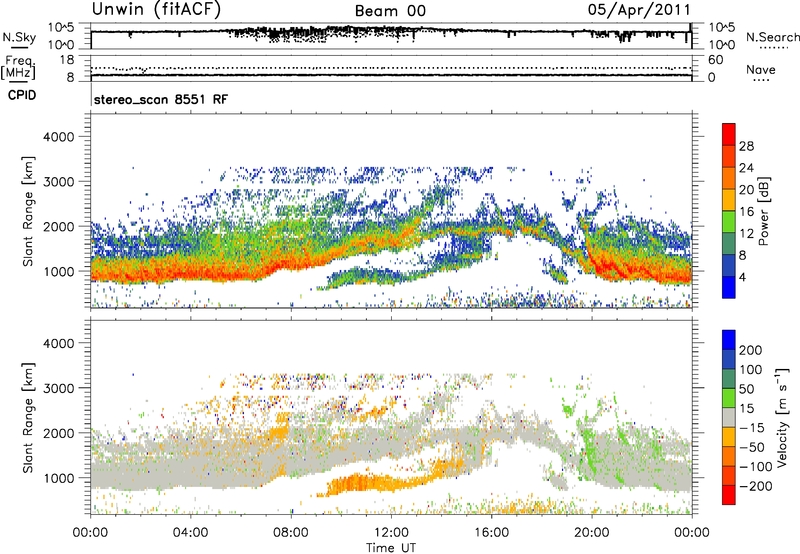Viewport: 800px width, 554px height.
Task: Click the velocity plot 'Slant Range [km]' label
Action: tap(28, 418)
